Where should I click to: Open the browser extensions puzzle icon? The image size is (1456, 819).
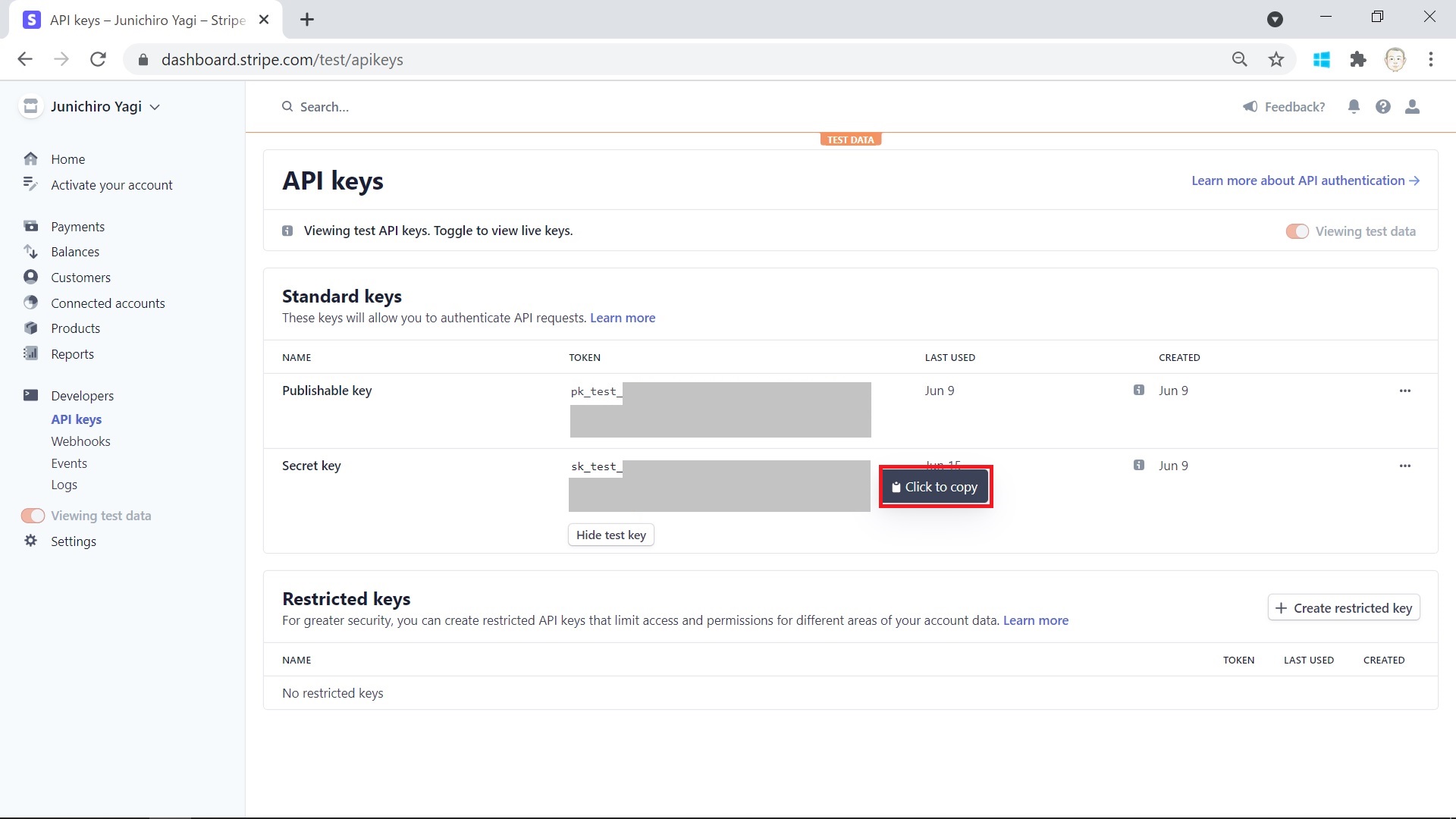click(1357, 59)
